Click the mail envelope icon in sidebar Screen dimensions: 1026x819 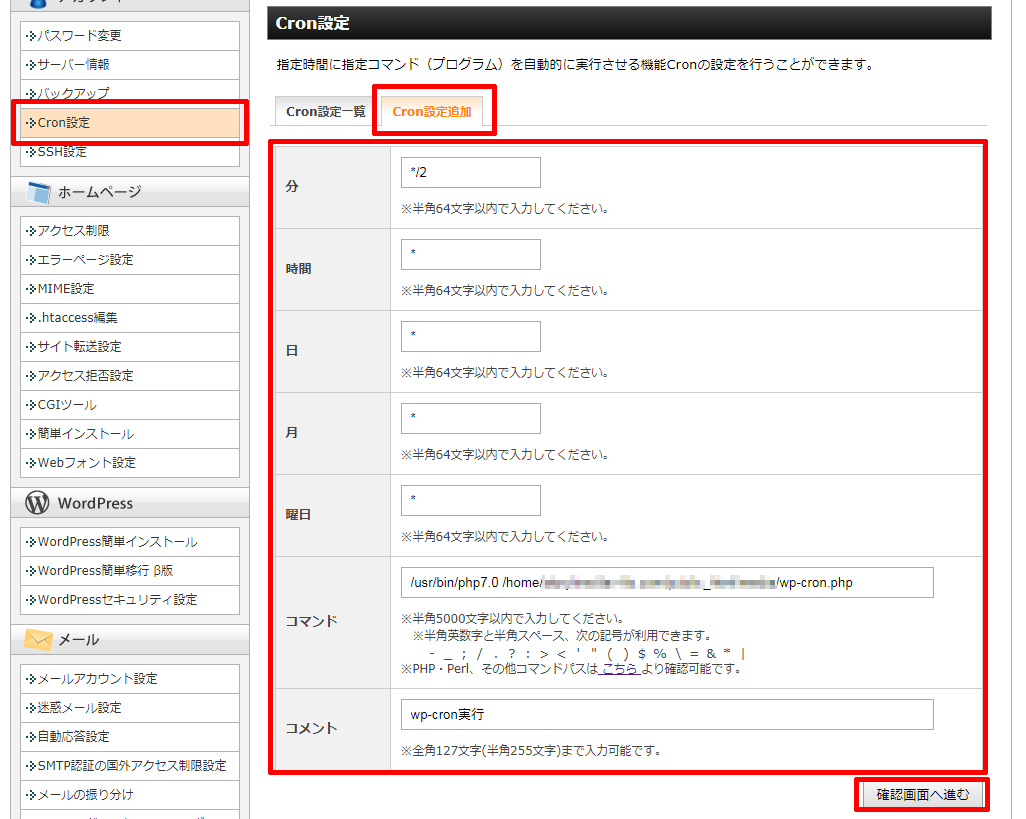(38, 640)
